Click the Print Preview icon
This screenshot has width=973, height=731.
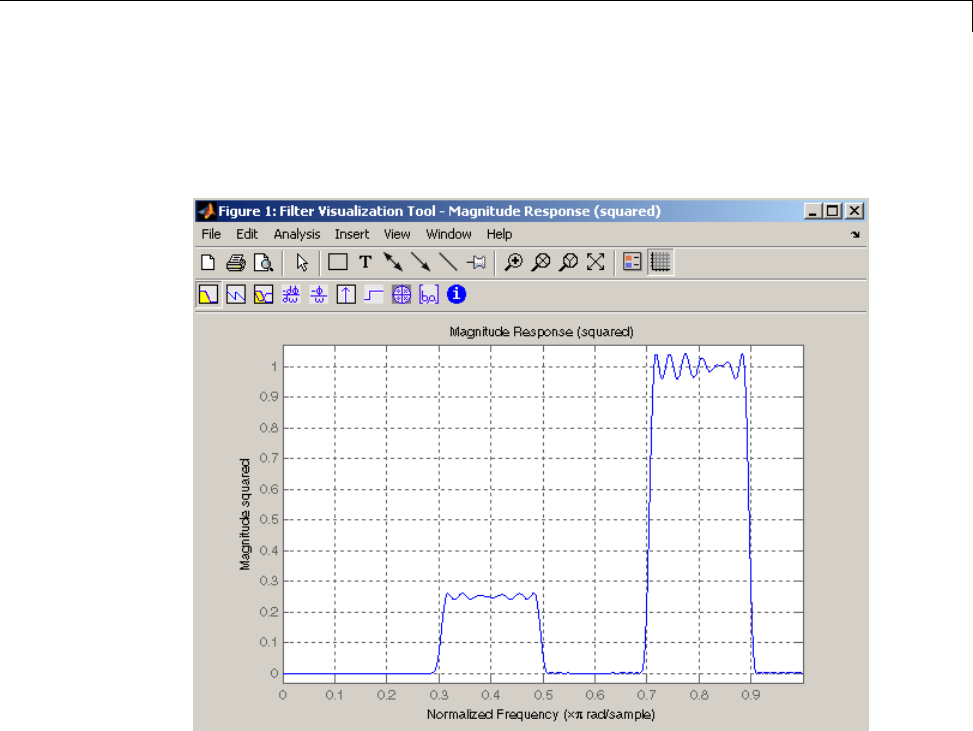click(x=263, y=263)
